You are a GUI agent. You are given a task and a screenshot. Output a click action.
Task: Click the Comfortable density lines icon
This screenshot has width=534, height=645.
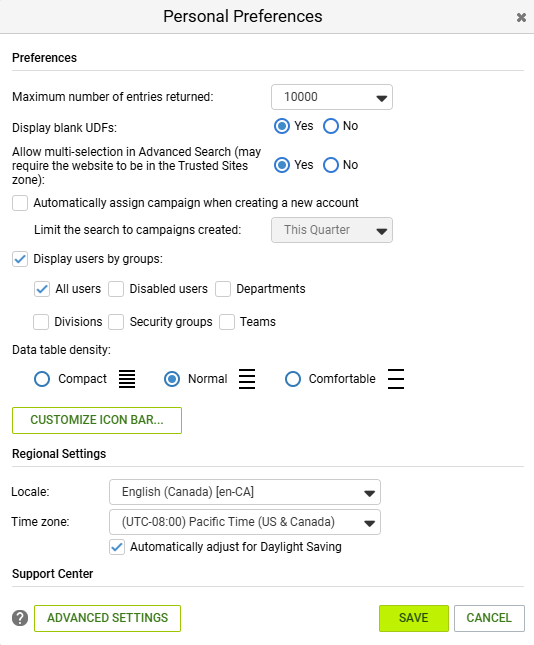(x=396, y=379)
